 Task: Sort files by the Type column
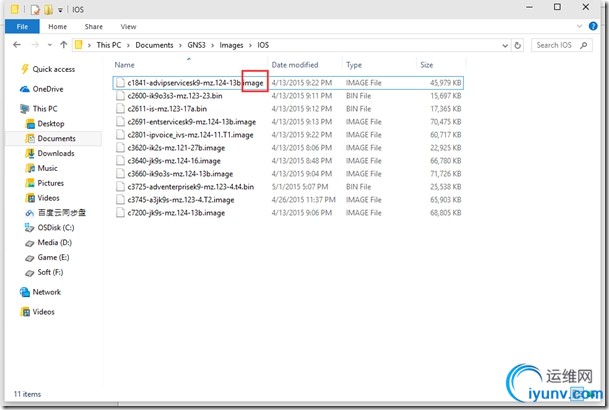point(354,65)
